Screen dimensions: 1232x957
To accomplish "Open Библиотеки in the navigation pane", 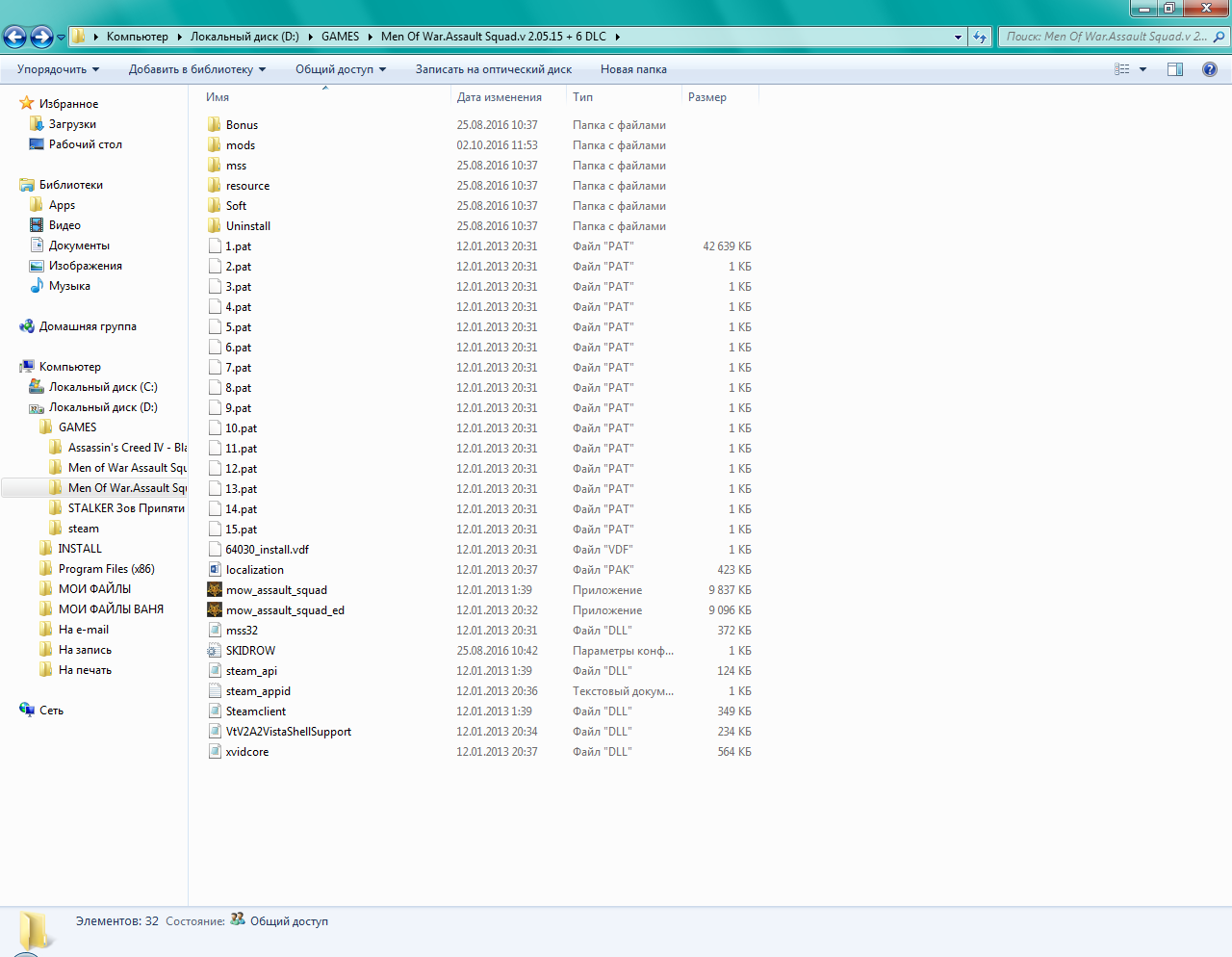I will 71,185.
